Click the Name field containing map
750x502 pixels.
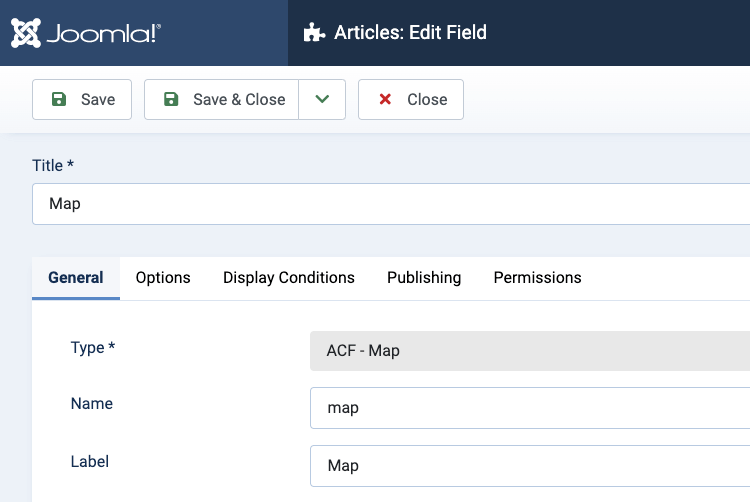pyautogui.click(x=530, y=408)
